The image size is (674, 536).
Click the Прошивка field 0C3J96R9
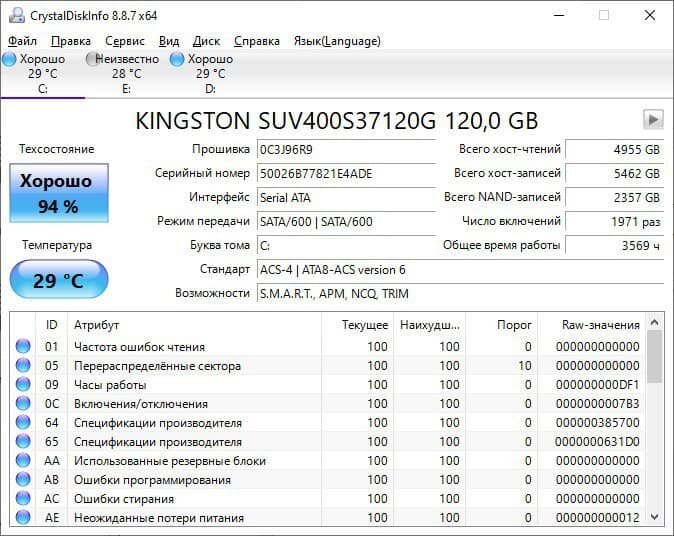click(x=346, y=150)
